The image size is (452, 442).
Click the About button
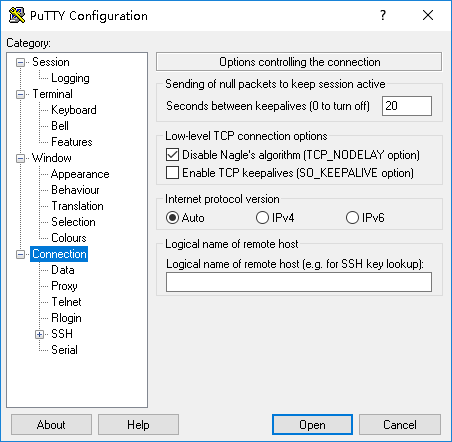pyautogui.click(x=51, y=425)
